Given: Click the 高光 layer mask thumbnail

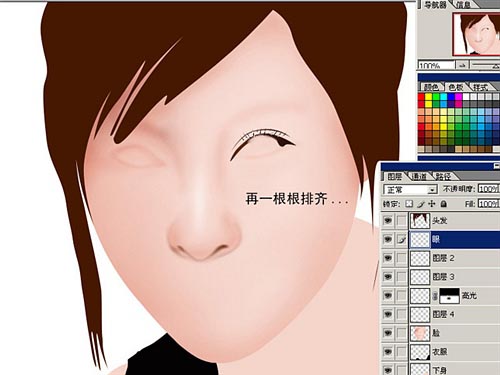Looking at the screenshot, I should [x=449, y=296].
